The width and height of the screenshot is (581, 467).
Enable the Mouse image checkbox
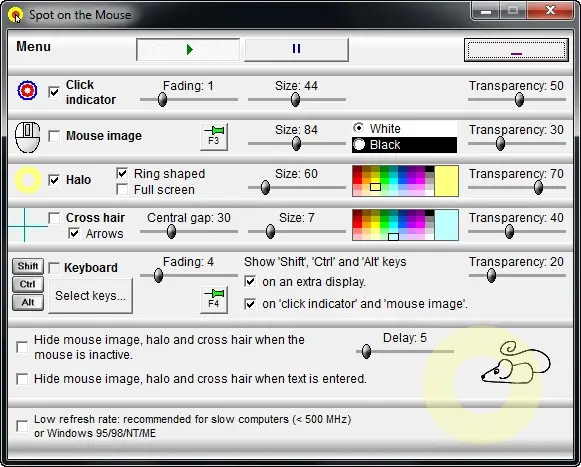click(54, 136)
